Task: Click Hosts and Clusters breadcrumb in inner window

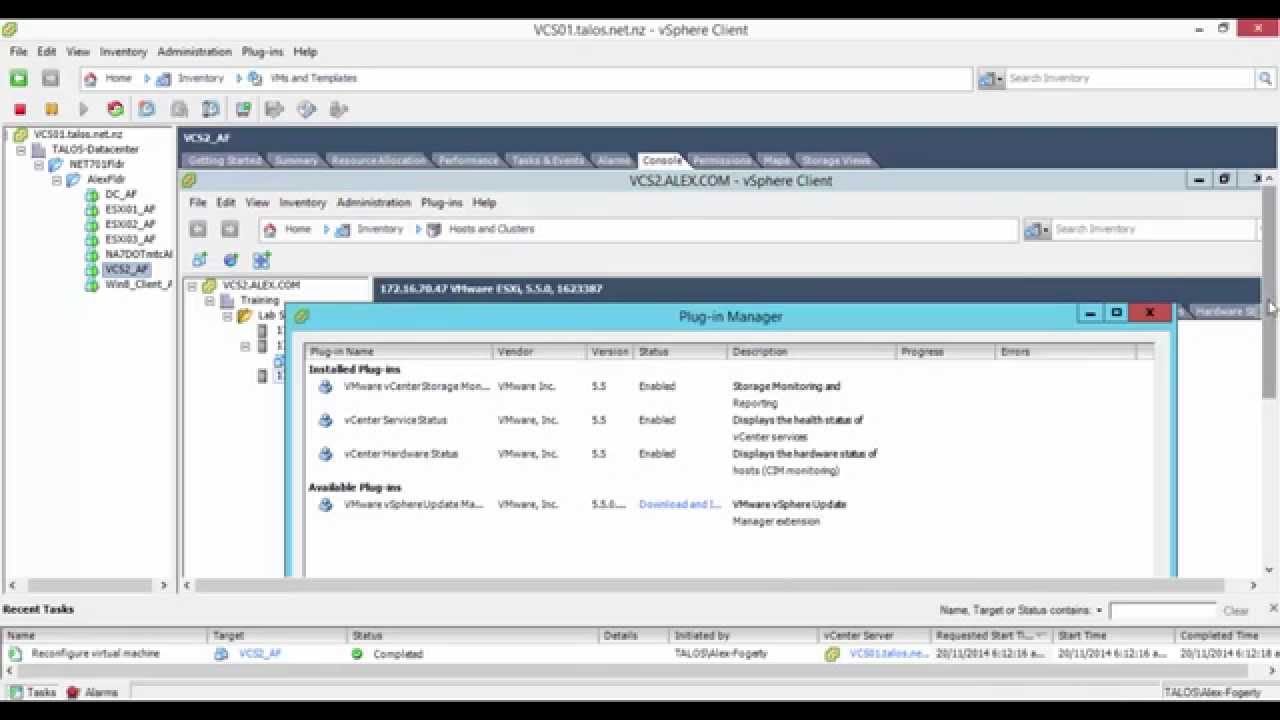Action: (x=491, y=229)
